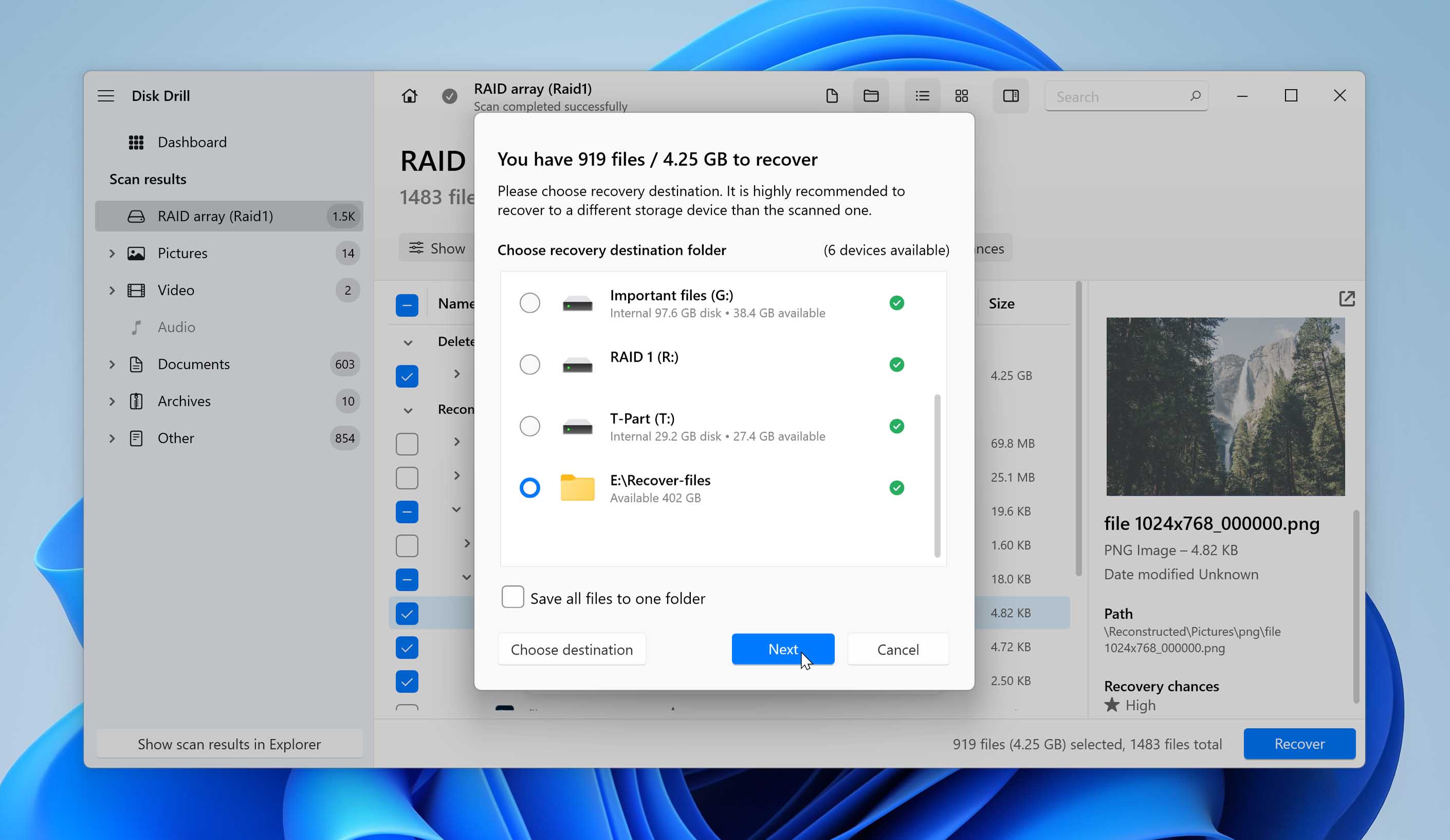The width and height of the screenshot is (1450, 840).
Task: Click Next to proceed with recovery
Action: pos(783,649)
